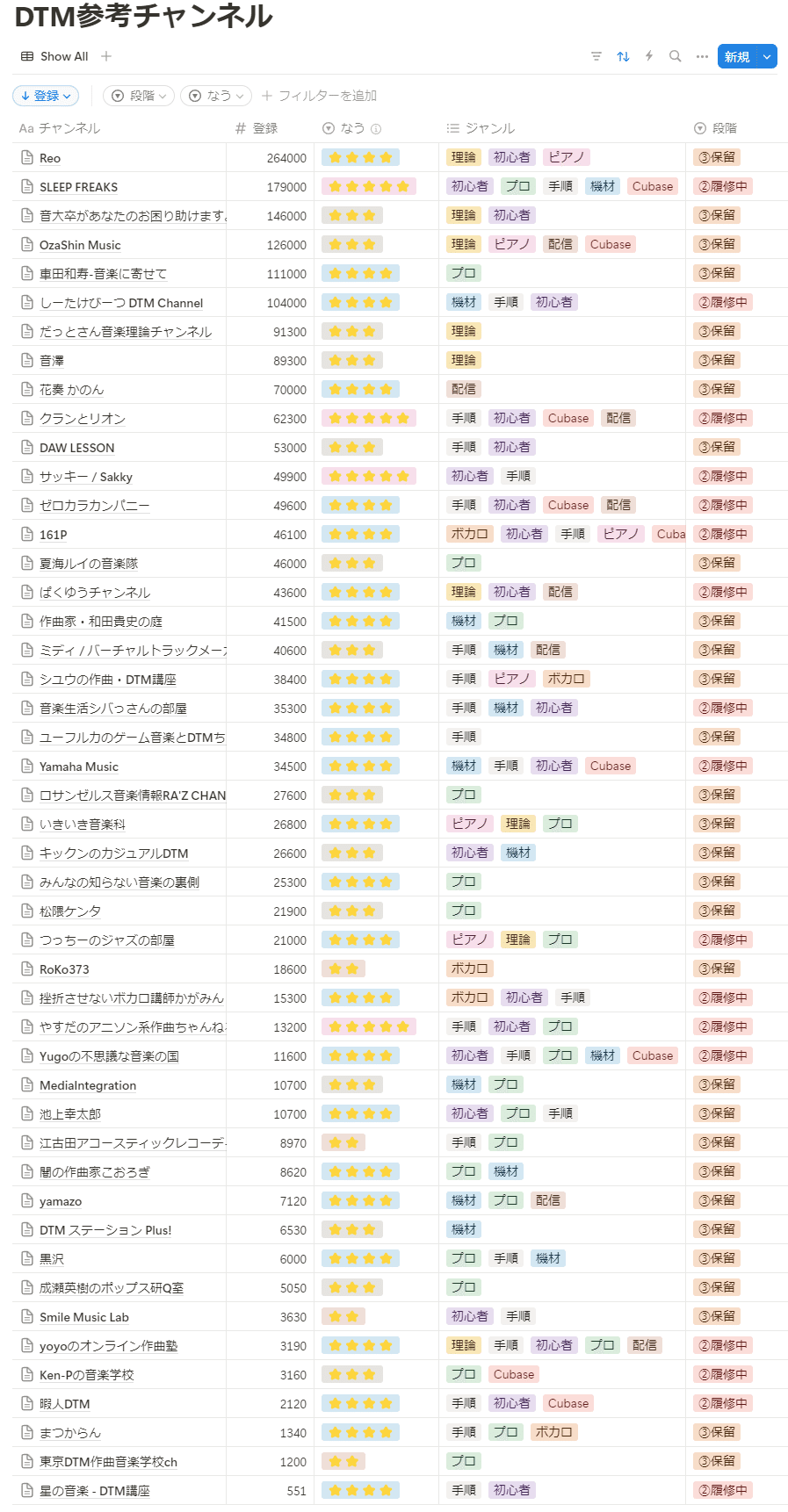
Task: Click the ③保留 status of DAW LESSON
Action: [717, 447]
